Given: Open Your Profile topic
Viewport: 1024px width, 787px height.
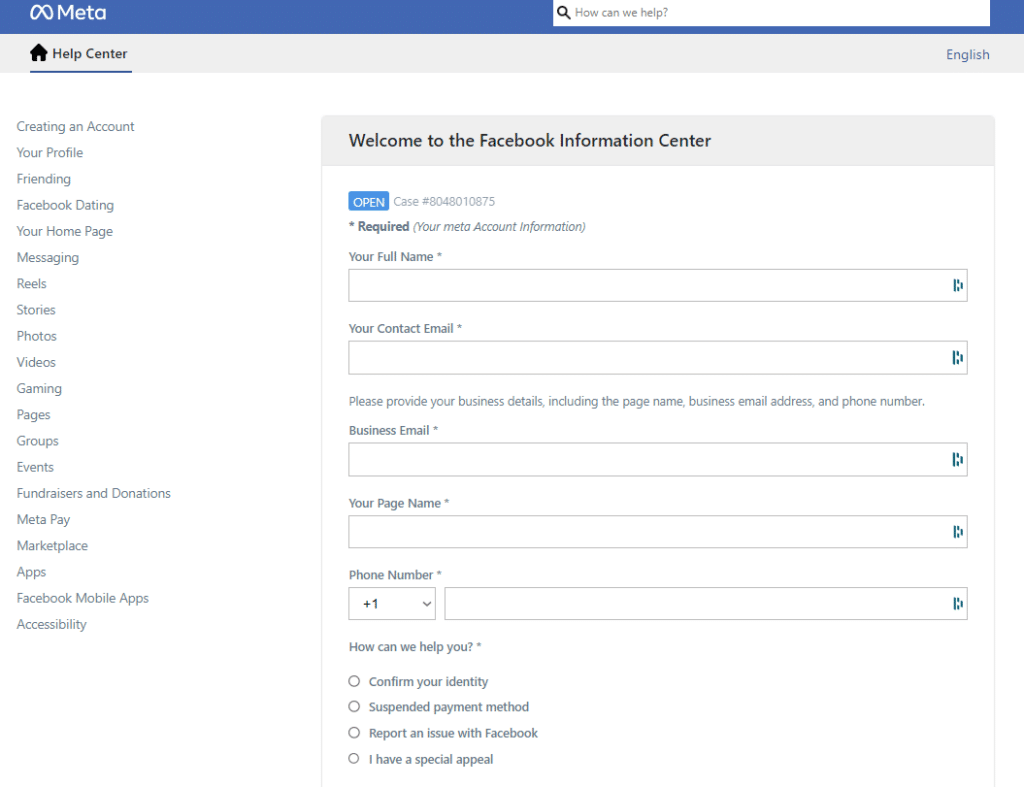Looking at the screenshot, I should click(50, 152).
